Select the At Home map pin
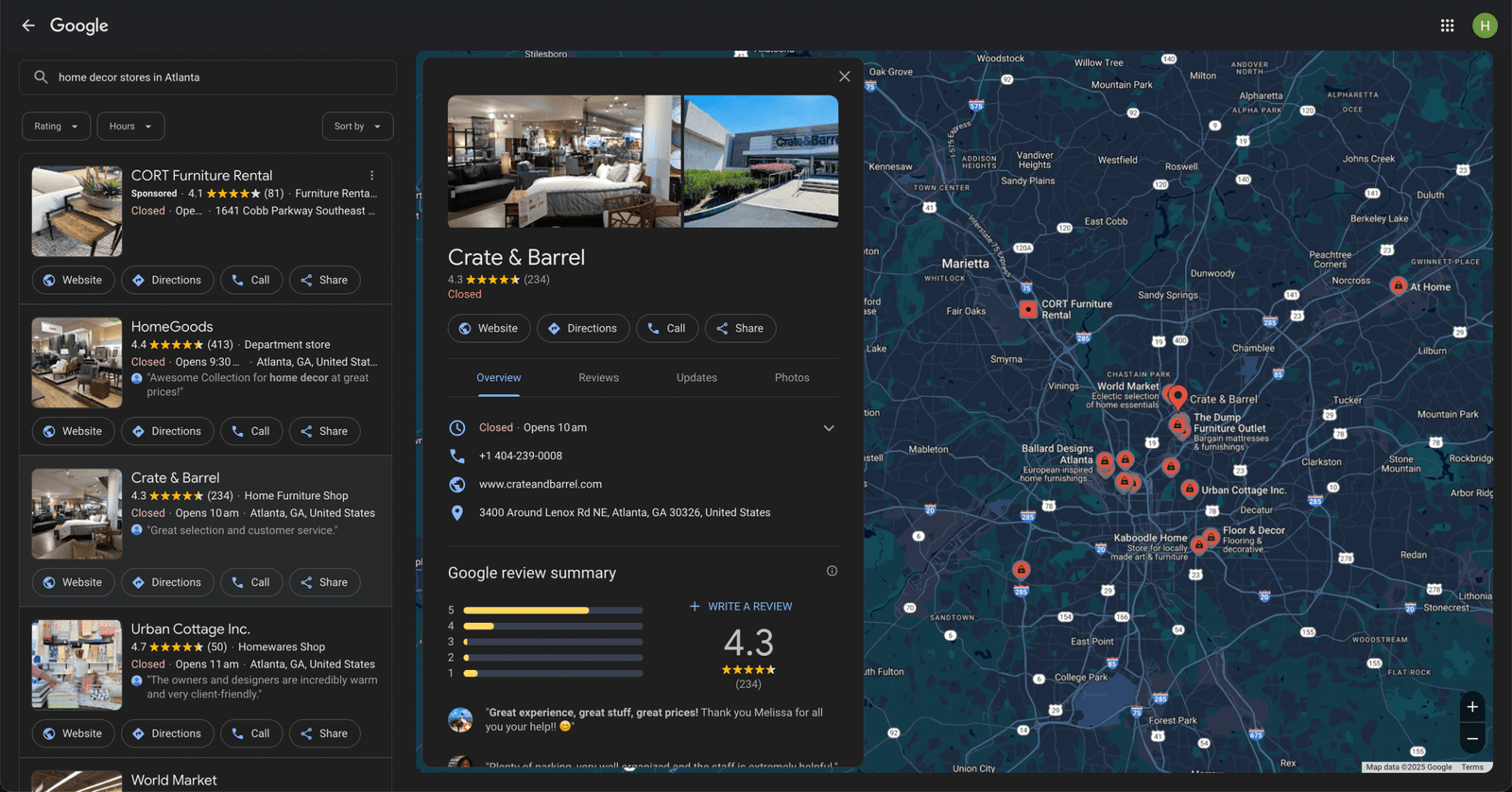Image resolution: width=1512 pixels, height=792 pixels. tap(1398, 284)
